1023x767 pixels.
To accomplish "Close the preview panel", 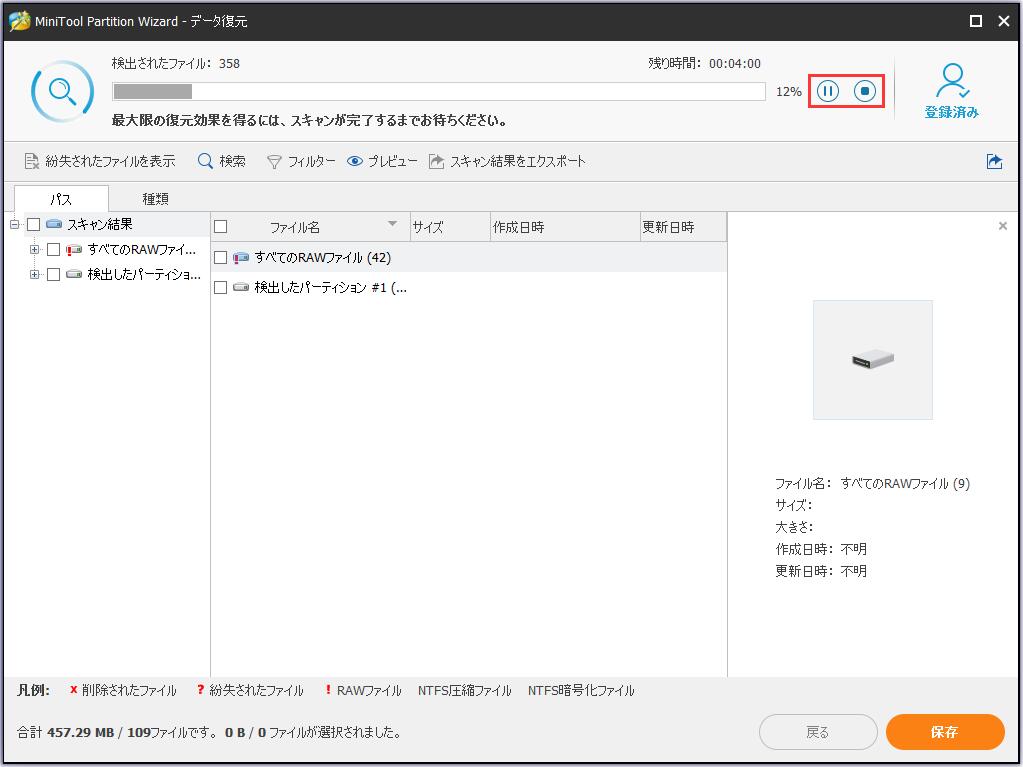I will [x=1003, y=226].
